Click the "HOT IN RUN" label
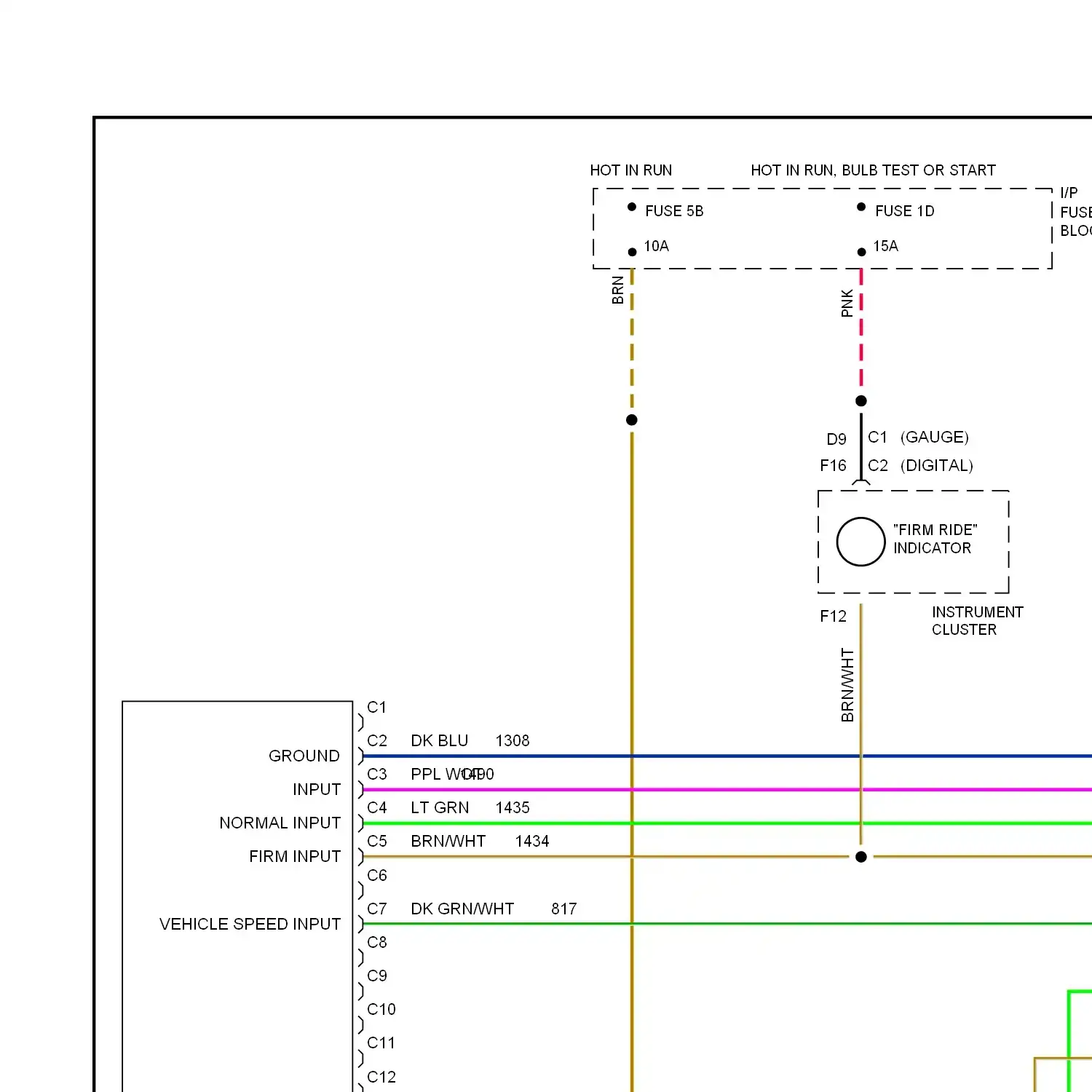Screen dimensions: 1092x1092 [x=631, y=170]
